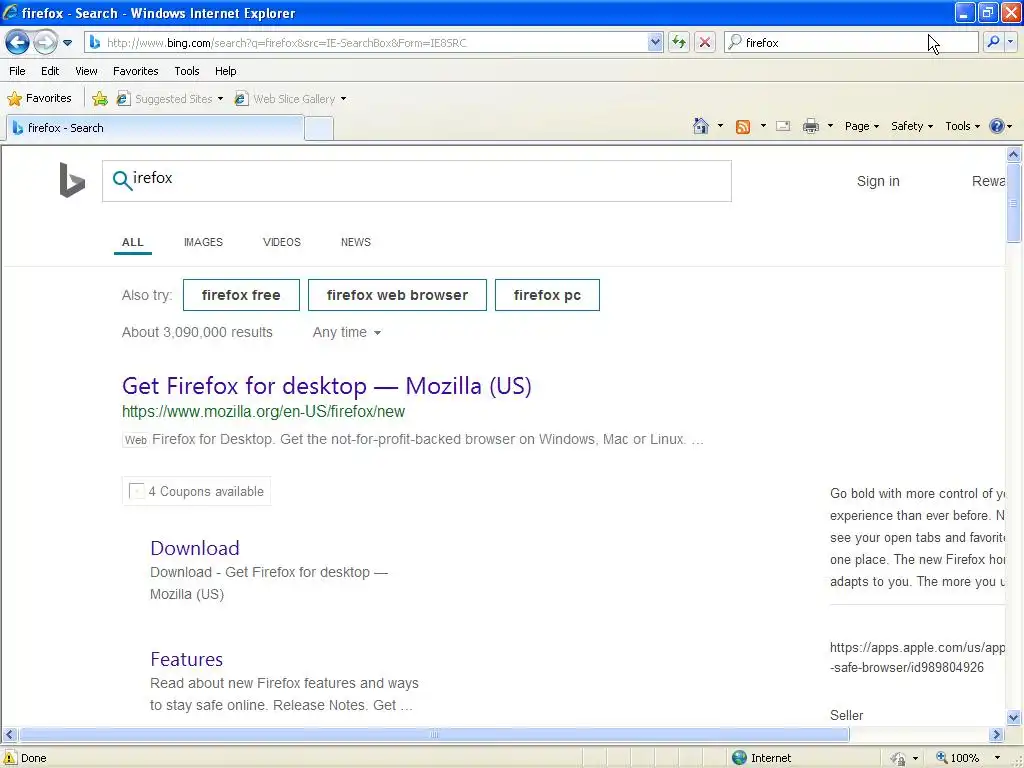This screenshot has height=768, width=1024.
Task: Open the Features sublink
Action: [186, 659]
